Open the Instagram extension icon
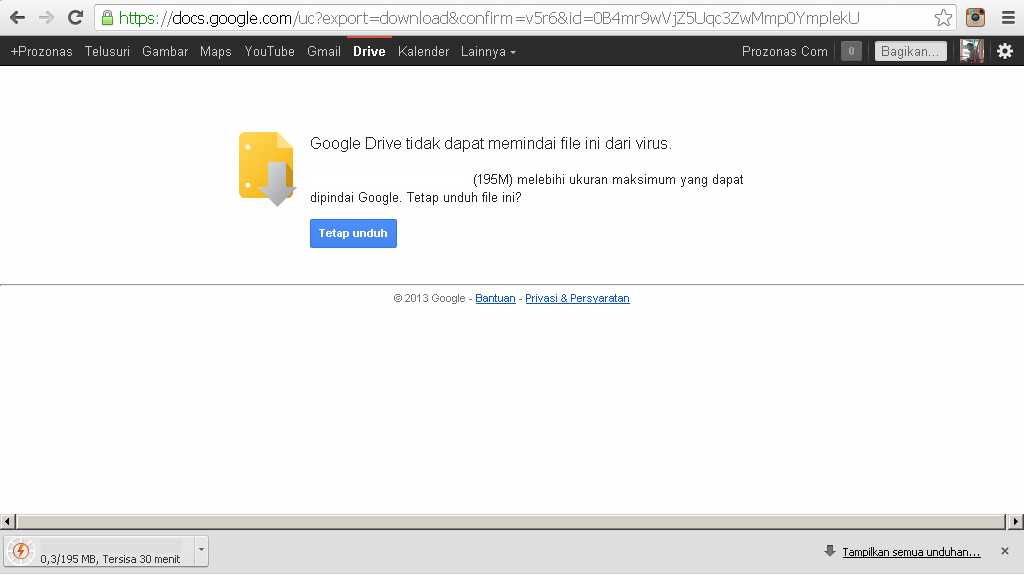The width and height of the screenshot is (1024, 575). pyautogui.click(x=975, y=18)
